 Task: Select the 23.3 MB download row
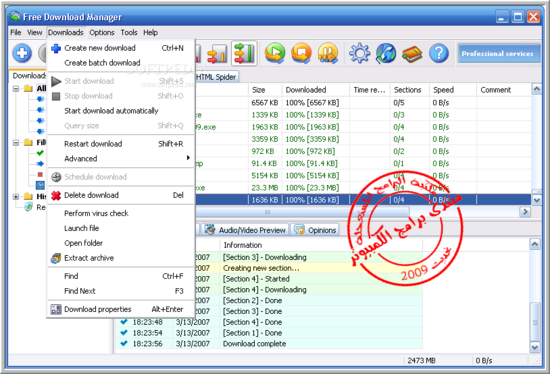(363, 188)
